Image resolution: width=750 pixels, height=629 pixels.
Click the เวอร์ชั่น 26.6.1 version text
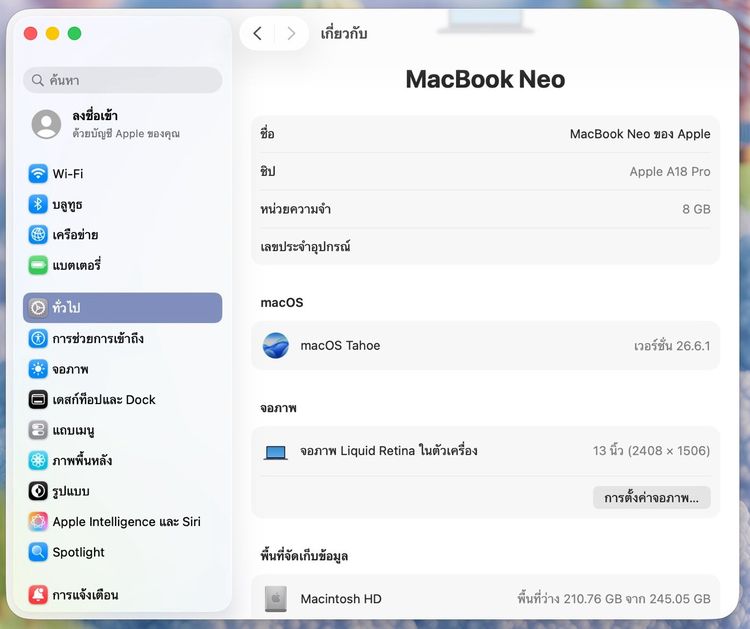point(672,345)
